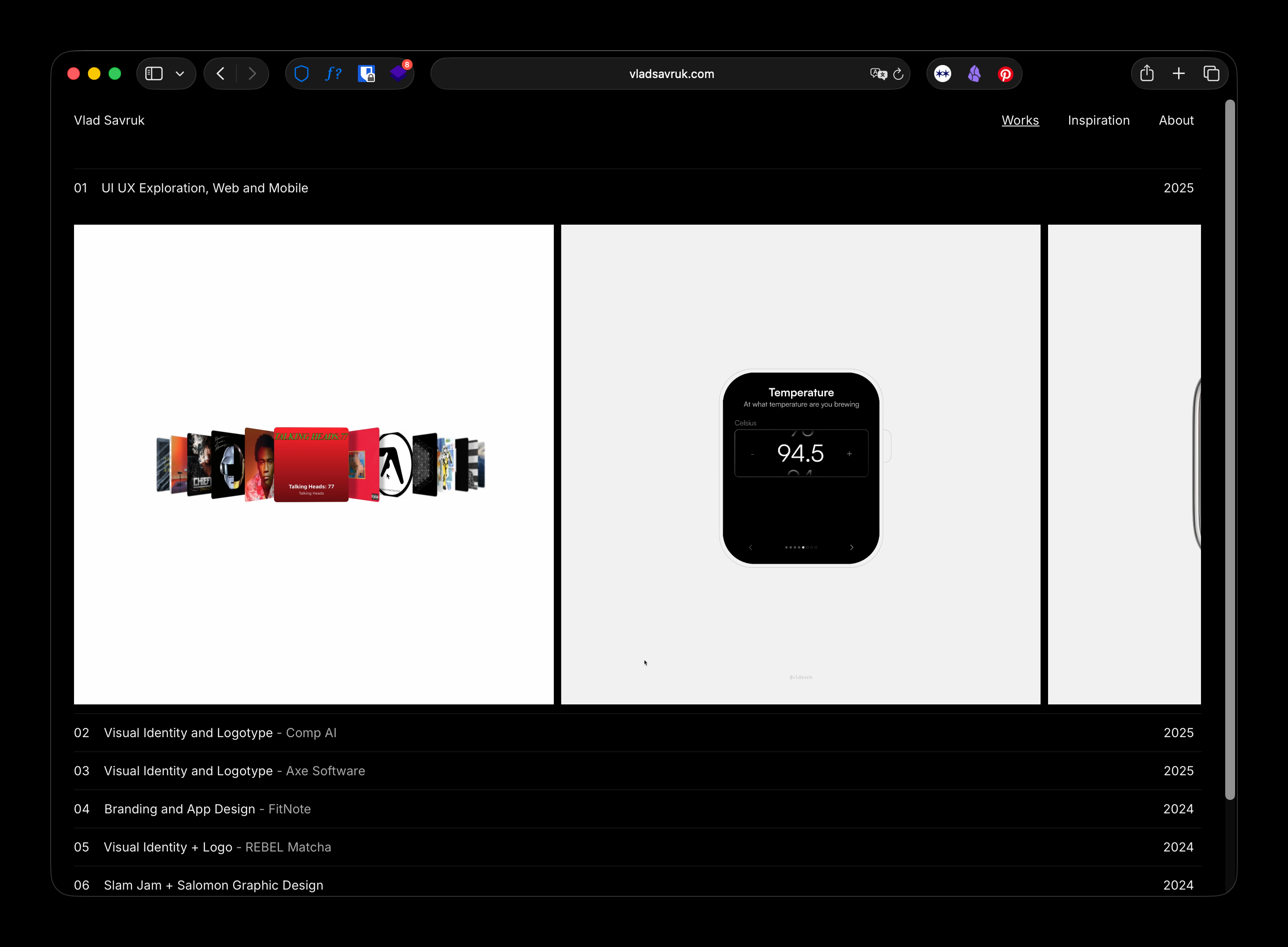Open the Works link
The image size is (1288, 947).
pos(1020,120)
